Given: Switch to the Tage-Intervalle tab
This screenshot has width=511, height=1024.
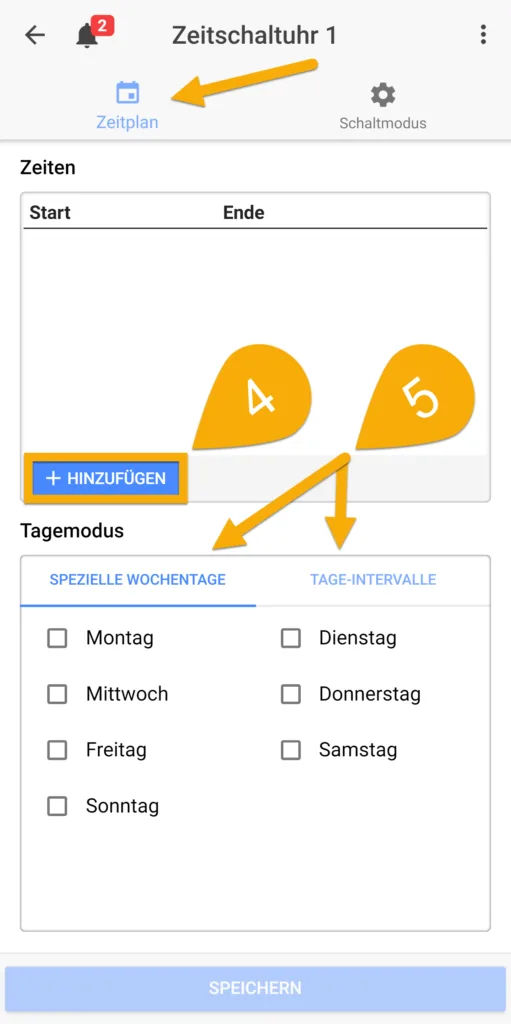Looking at the screenshot, I should pos(373,580).
